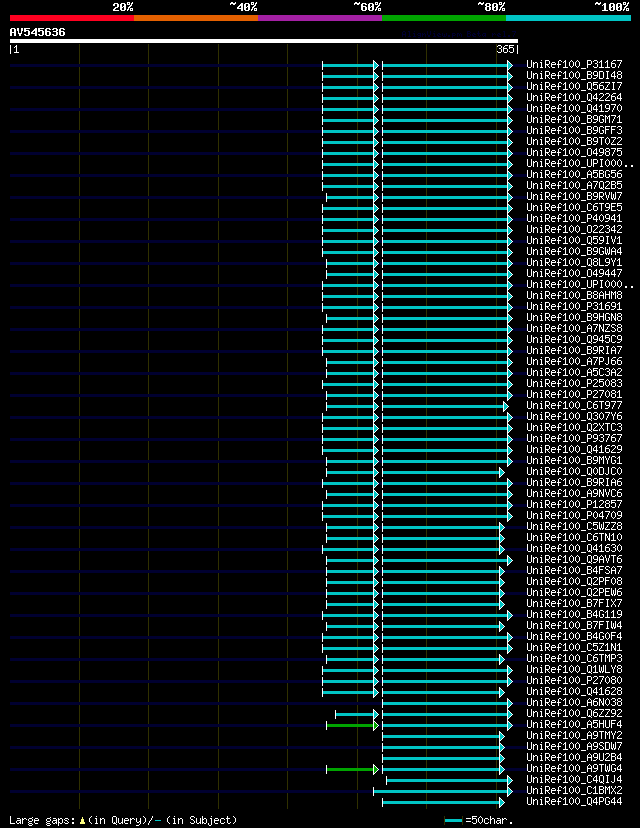Choose the UniRef100_B9RIA7 entry
The width and height of the screenshot is (640, 828).
pyautogui.click(x=574, y=350)
